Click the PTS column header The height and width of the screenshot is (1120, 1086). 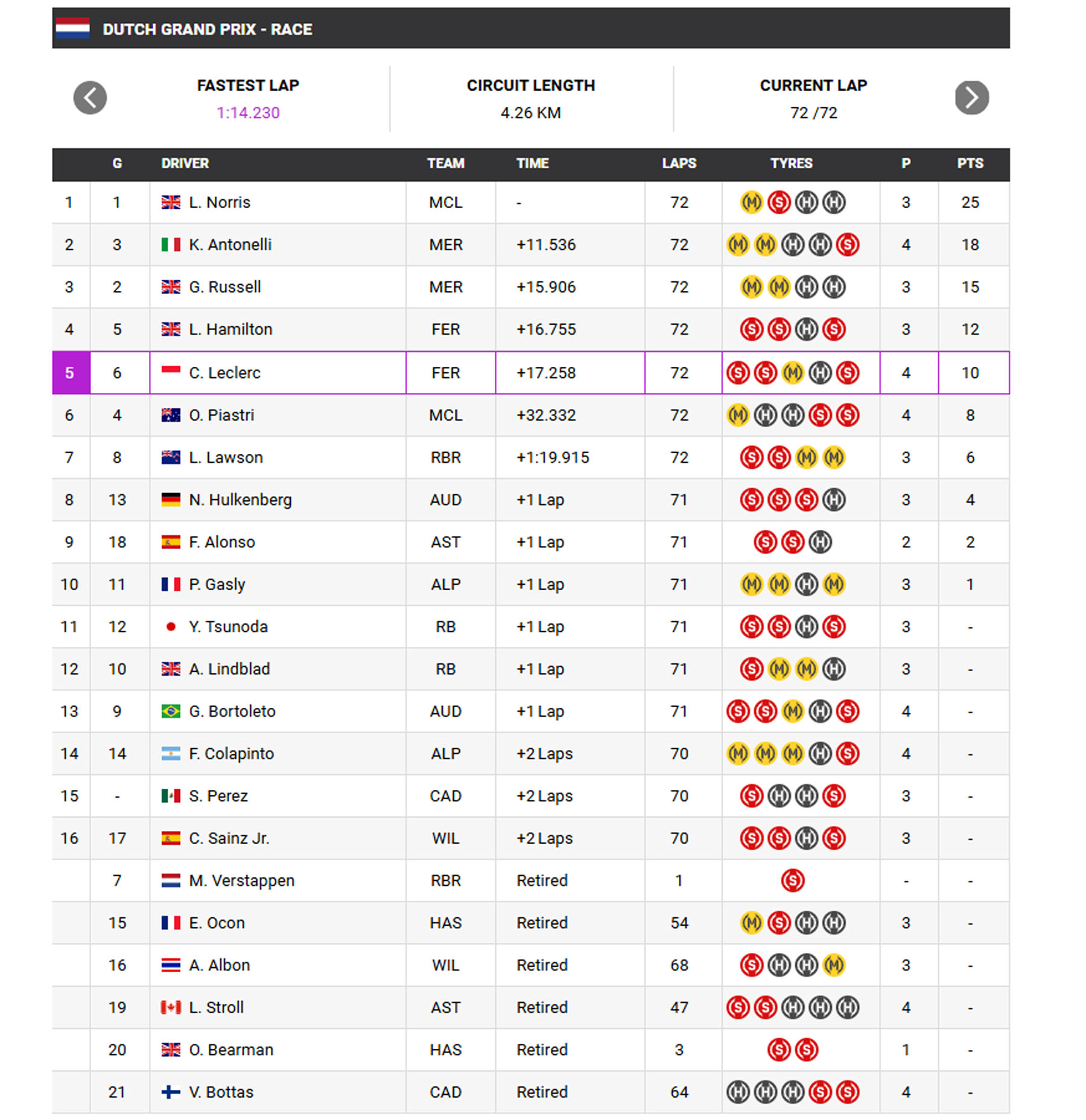point(970,164)
